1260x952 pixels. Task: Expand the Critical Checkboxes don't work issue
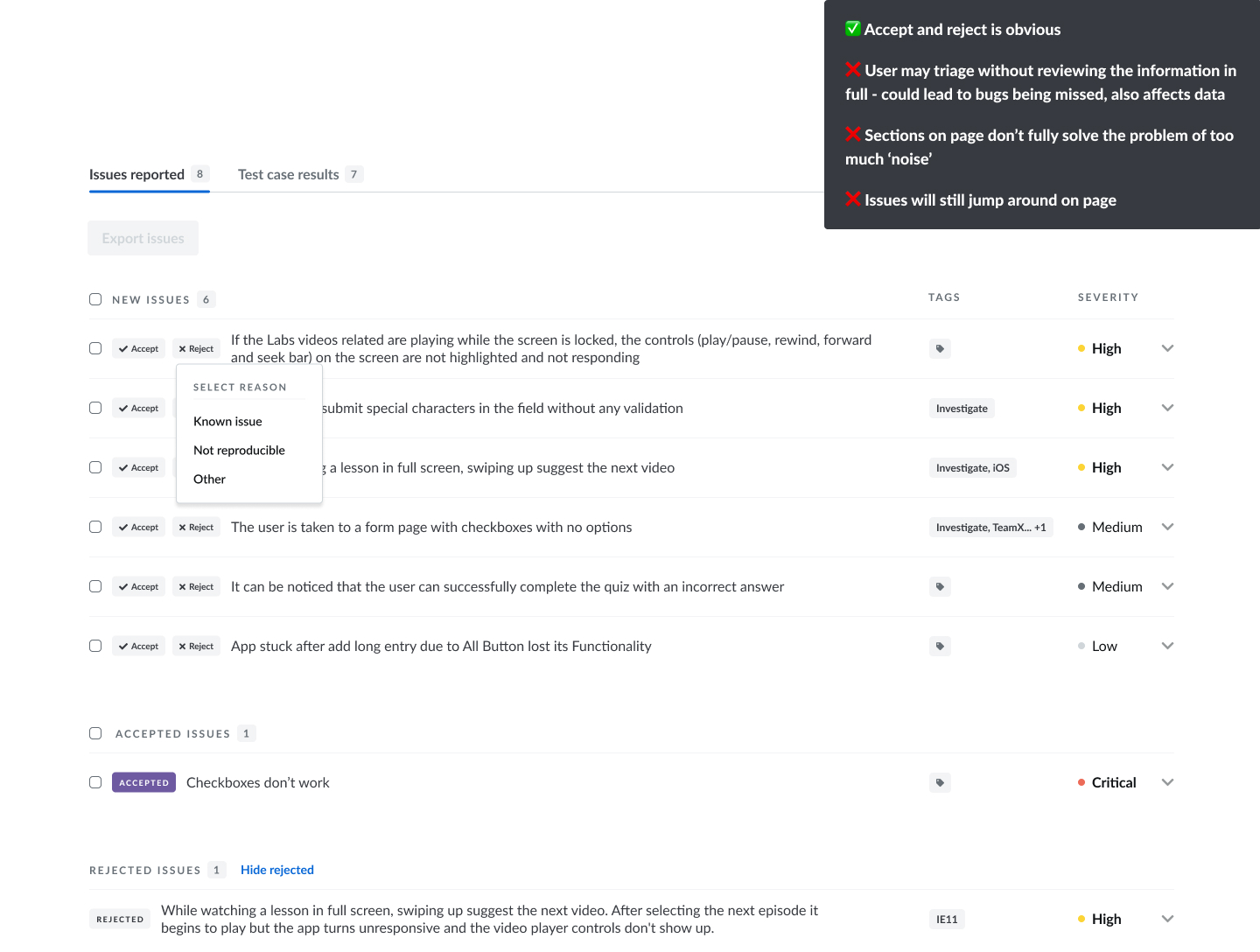pos(1167,782)
